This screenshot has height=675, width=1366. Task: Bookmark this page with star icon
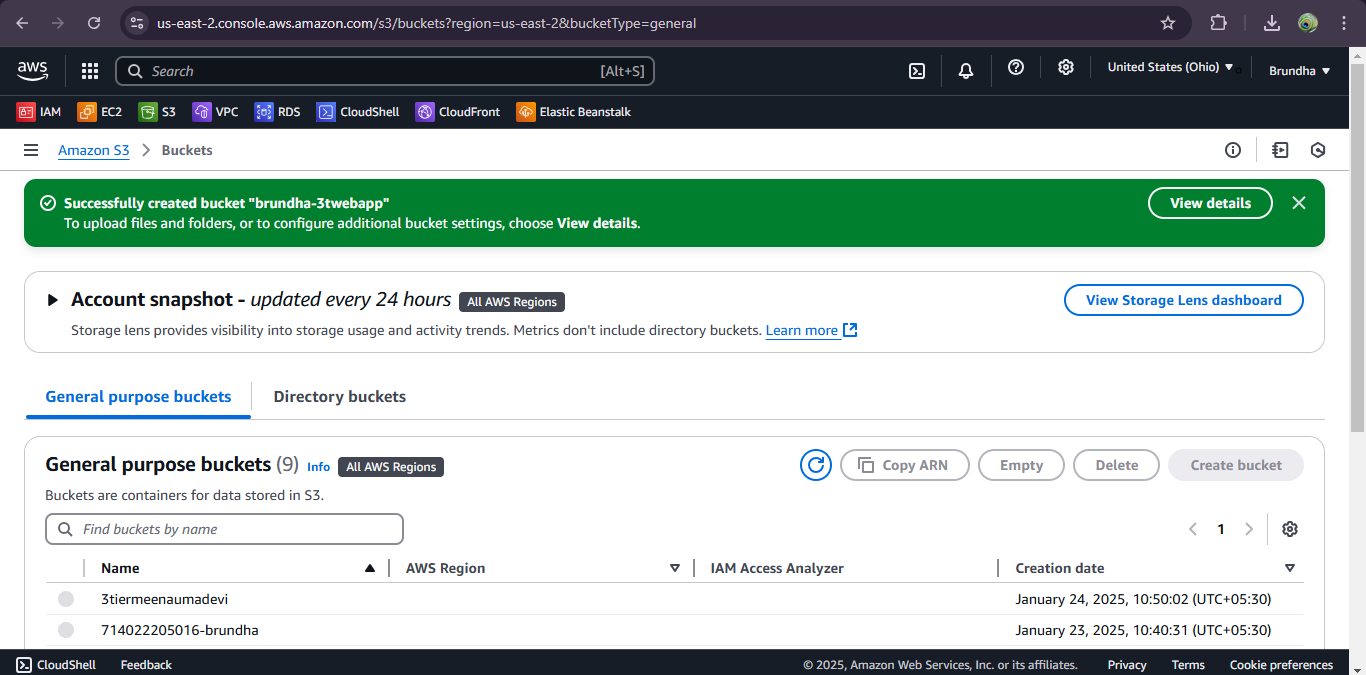point(1168,23)
